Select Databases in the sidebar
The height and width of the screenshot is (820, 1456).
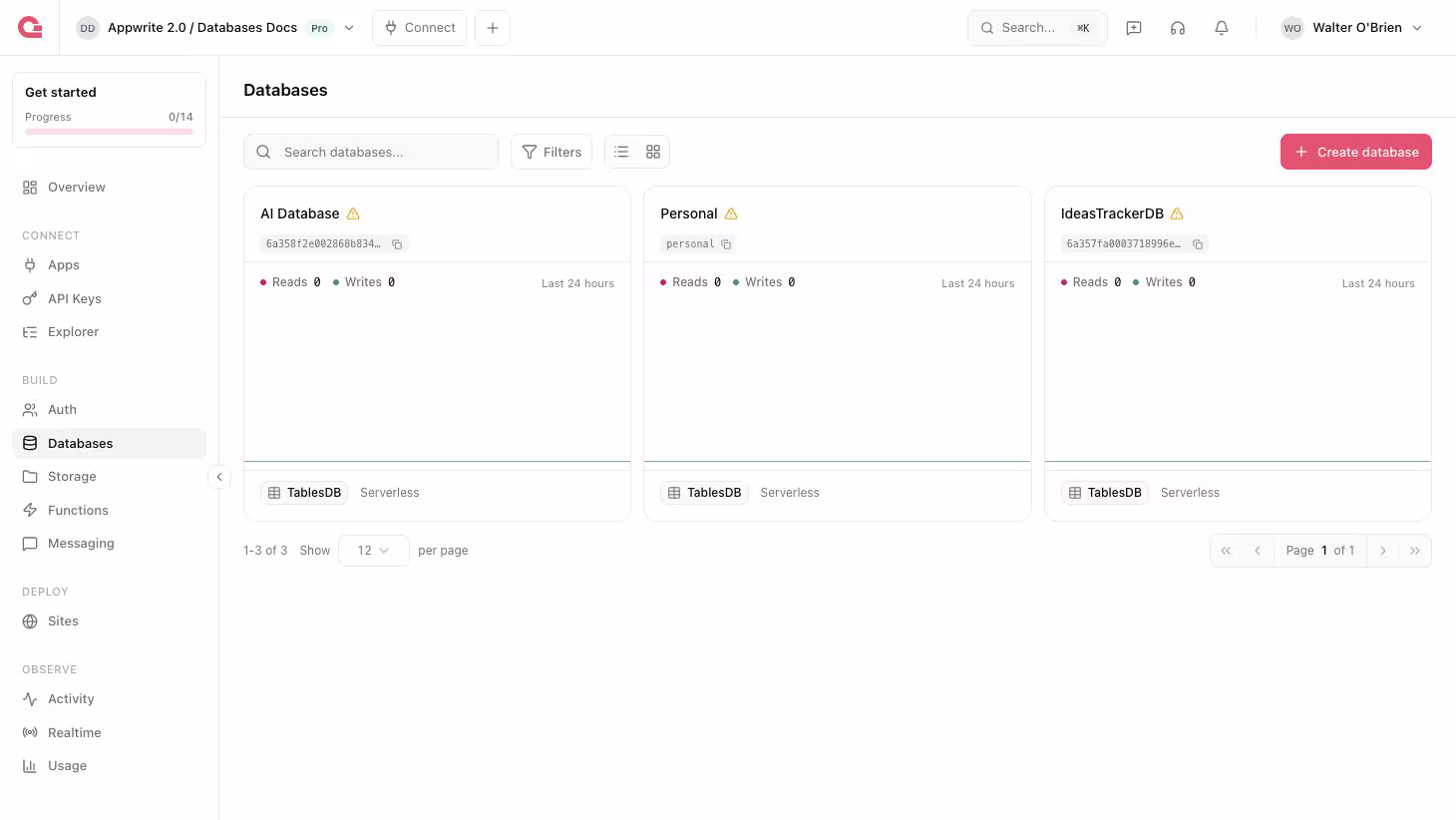[x=109, y=443]
